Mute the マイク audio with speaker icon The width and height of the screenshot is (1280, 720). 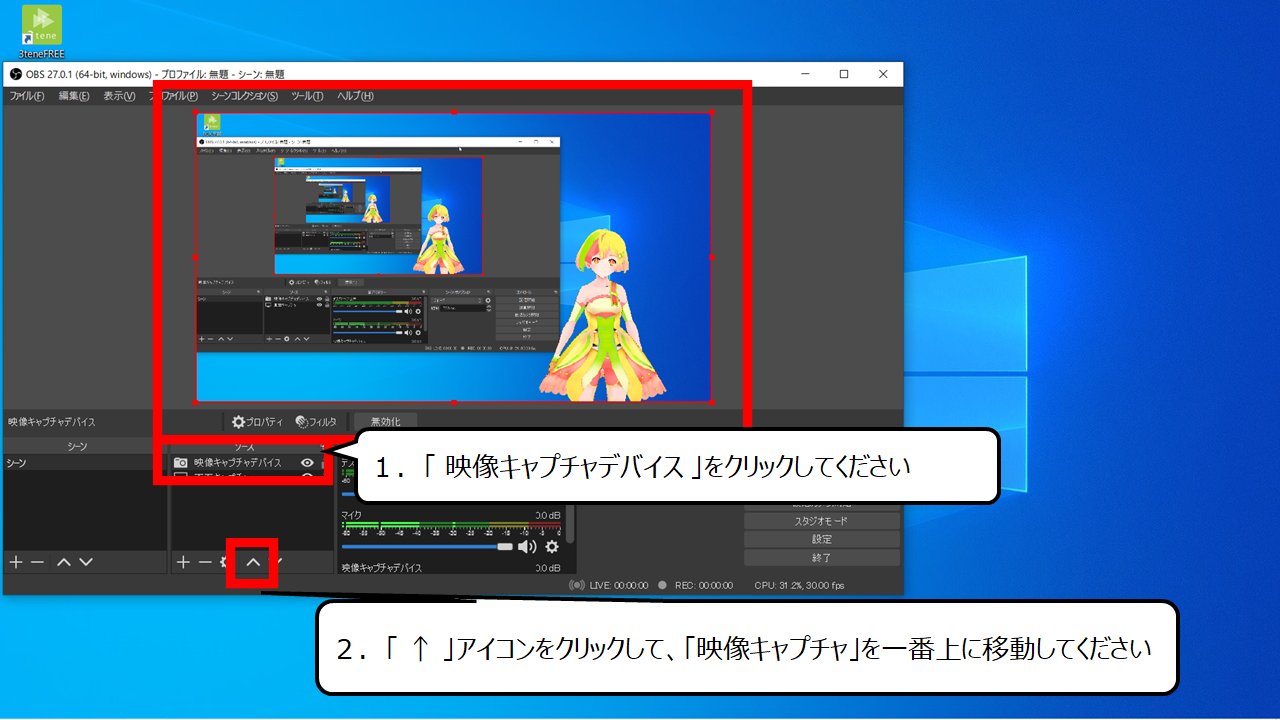pyautogui.click(x=527, y=547)
